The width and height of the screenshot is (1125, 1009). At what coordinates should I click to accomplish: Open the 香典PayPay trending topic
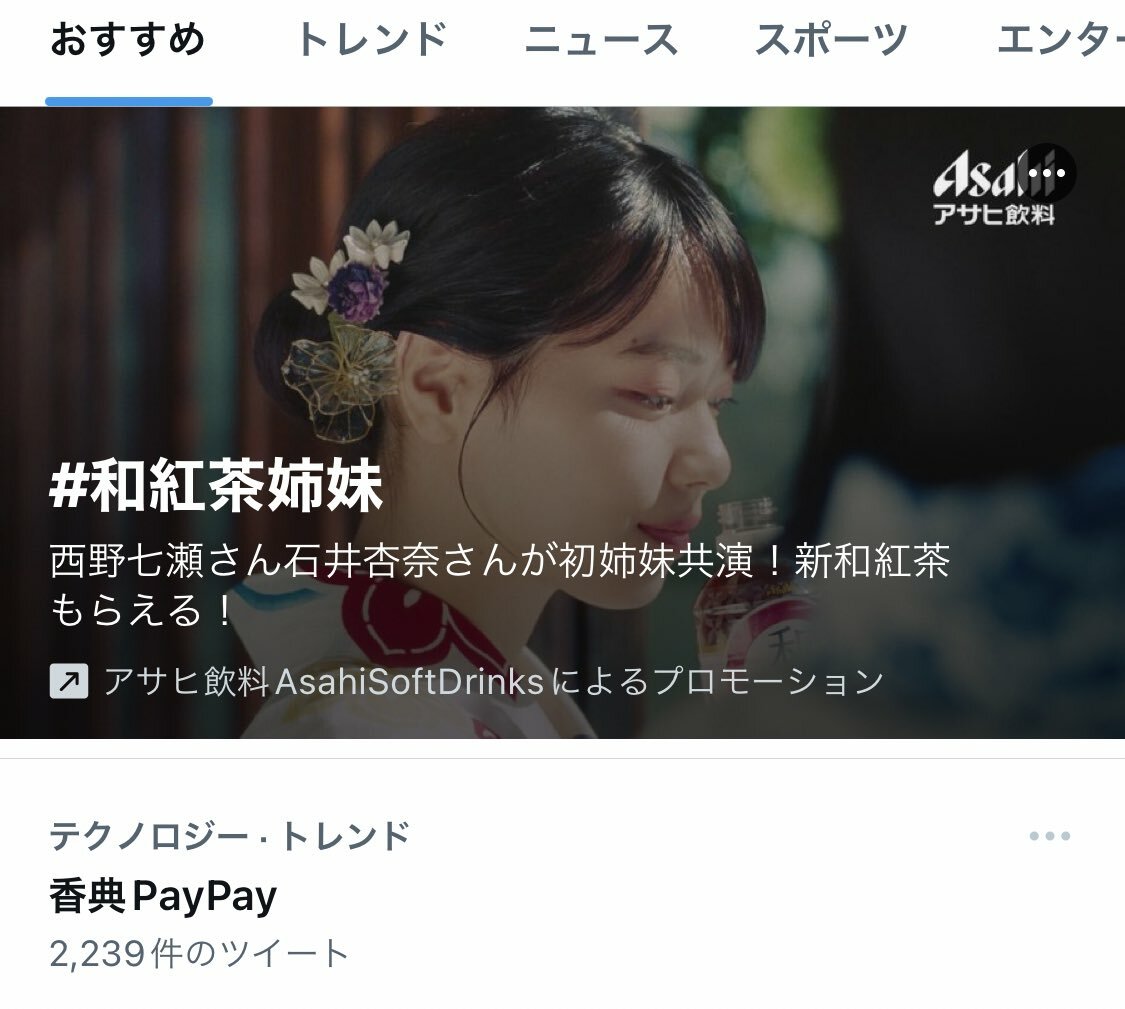[x=164, y=896]
